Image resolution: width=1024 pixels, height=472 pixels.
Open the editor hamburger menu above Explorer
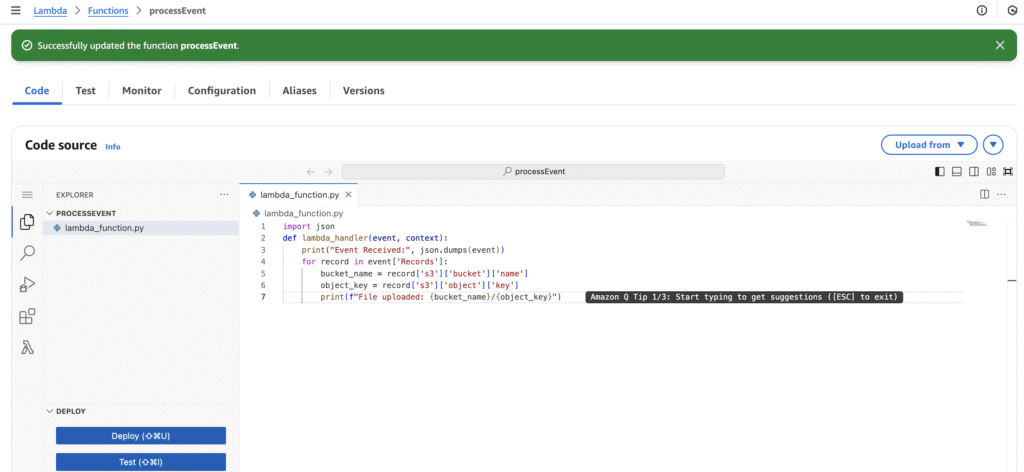click(27, 195)
